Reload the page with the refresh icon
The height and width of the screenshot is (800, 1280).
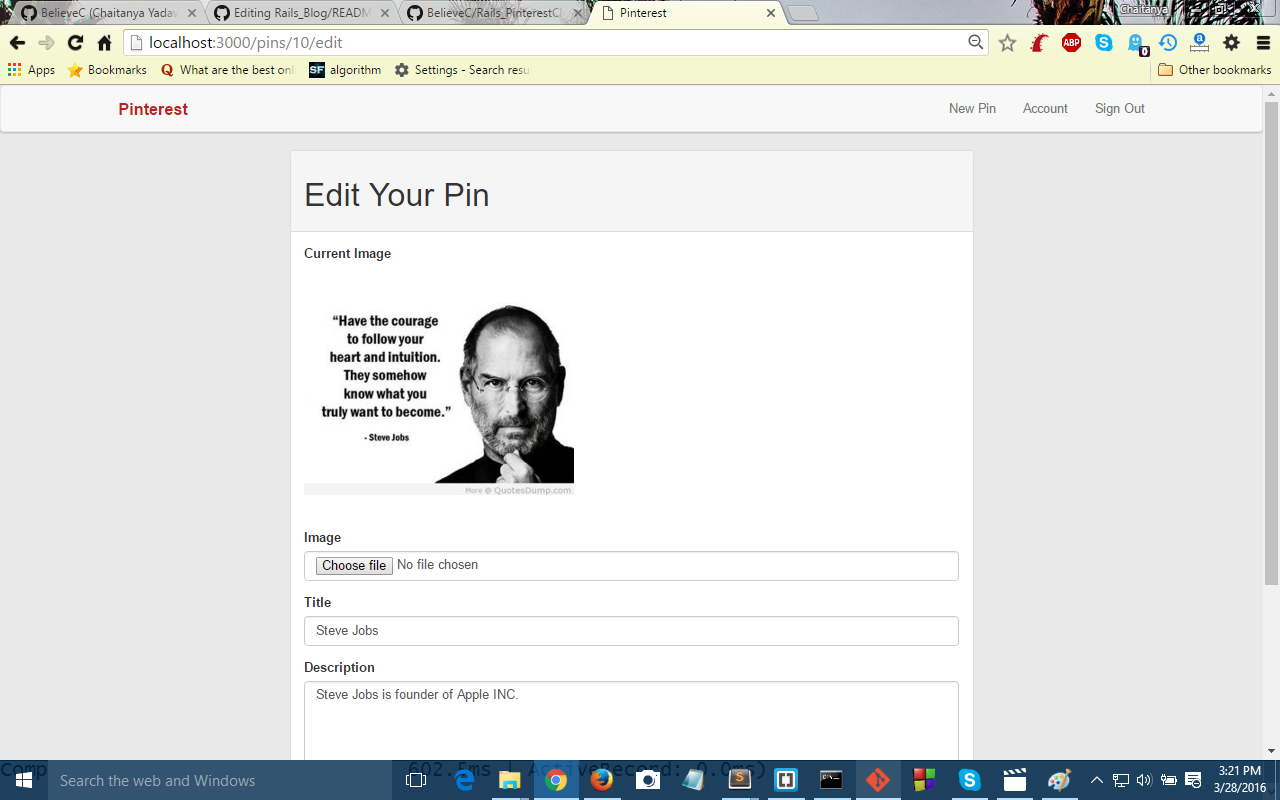75,43
